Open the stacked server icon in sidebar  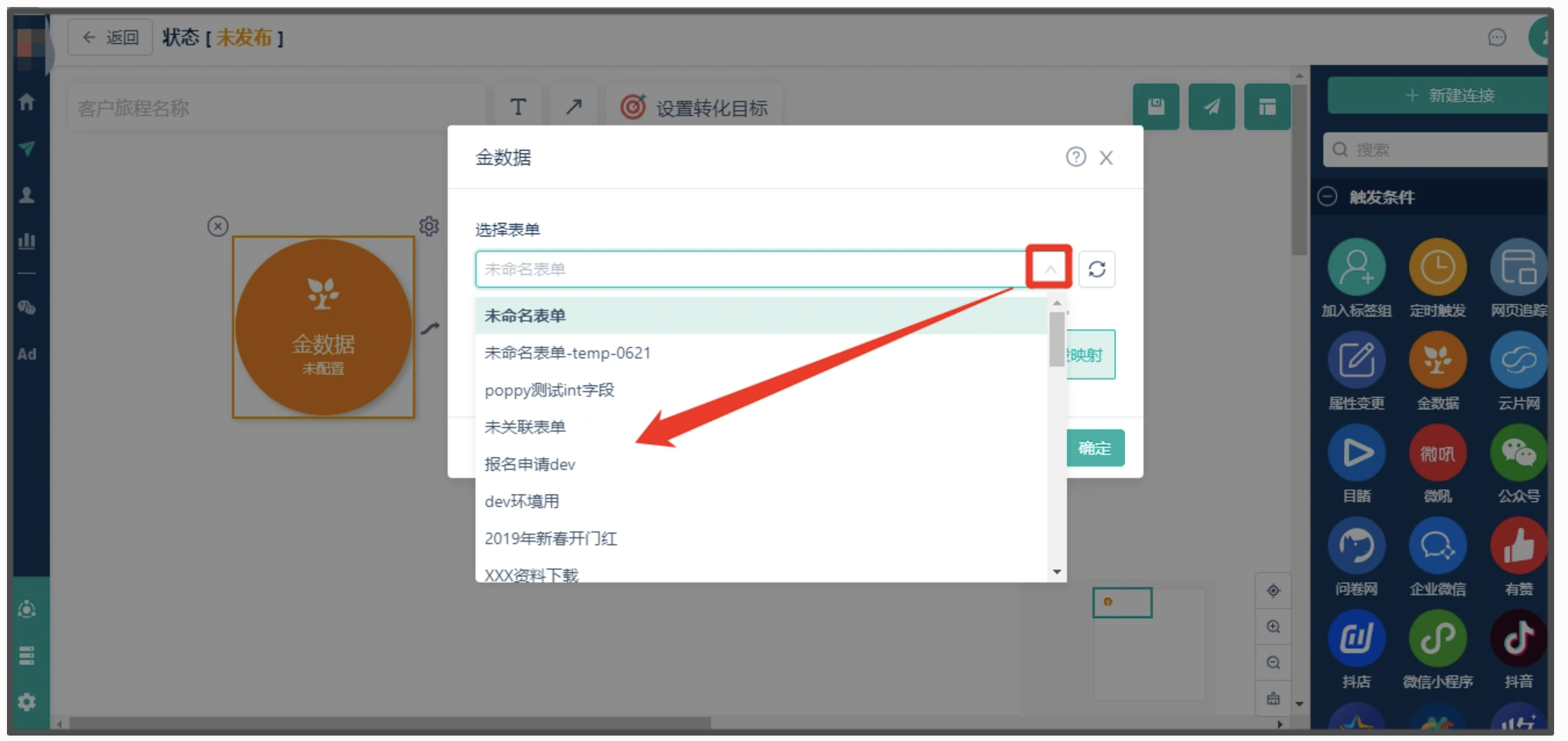click(27, 656)
